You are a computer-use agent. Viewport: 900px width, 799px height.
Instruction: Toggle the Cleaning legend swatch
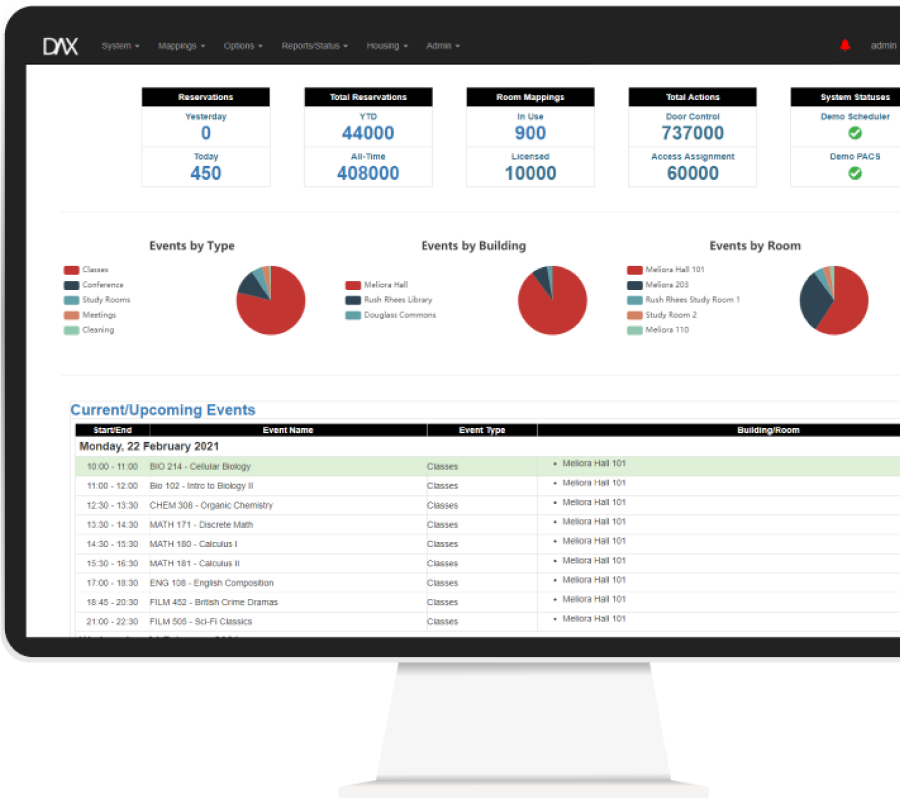tap(71, 330)
